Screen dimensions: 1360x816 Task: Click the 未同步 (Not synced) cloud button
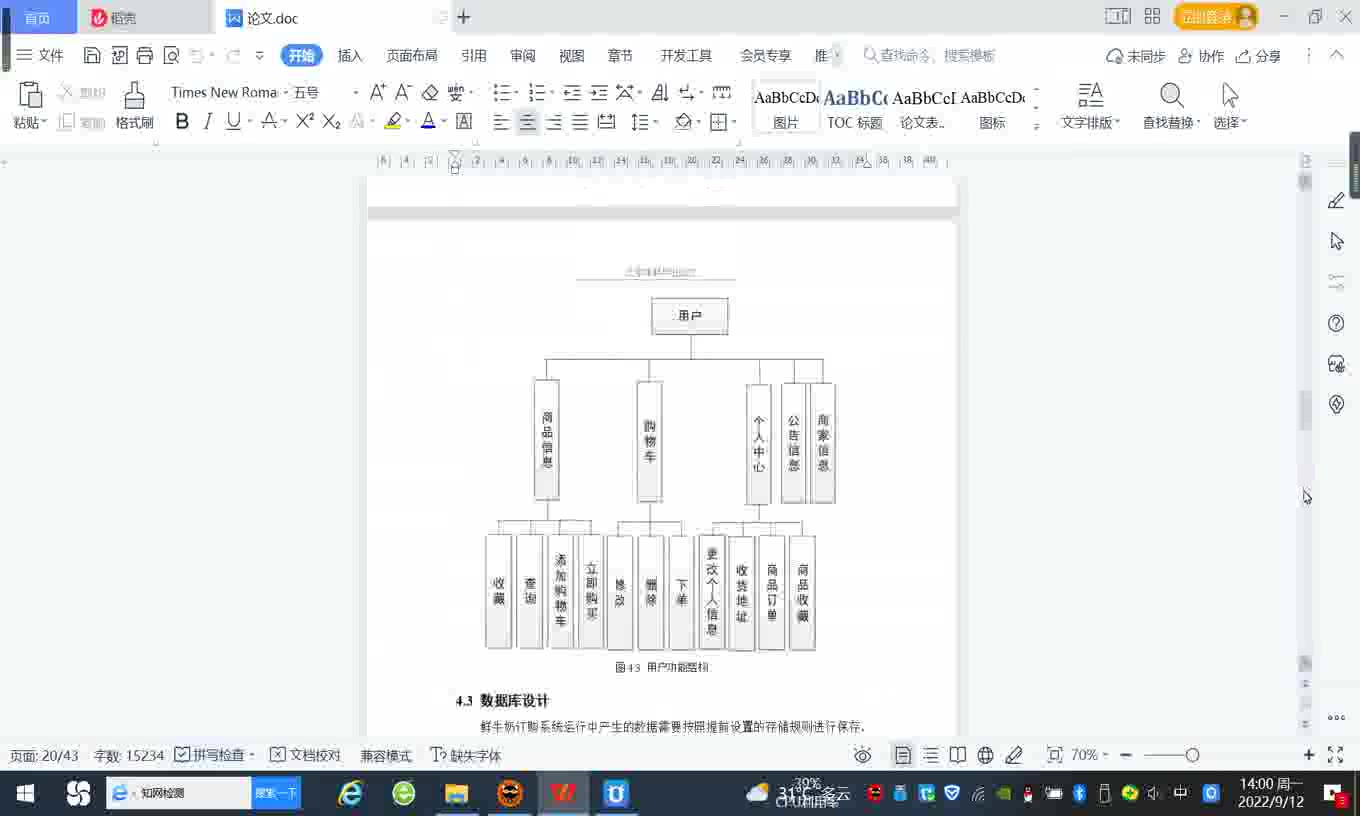tap(1136, 56)
